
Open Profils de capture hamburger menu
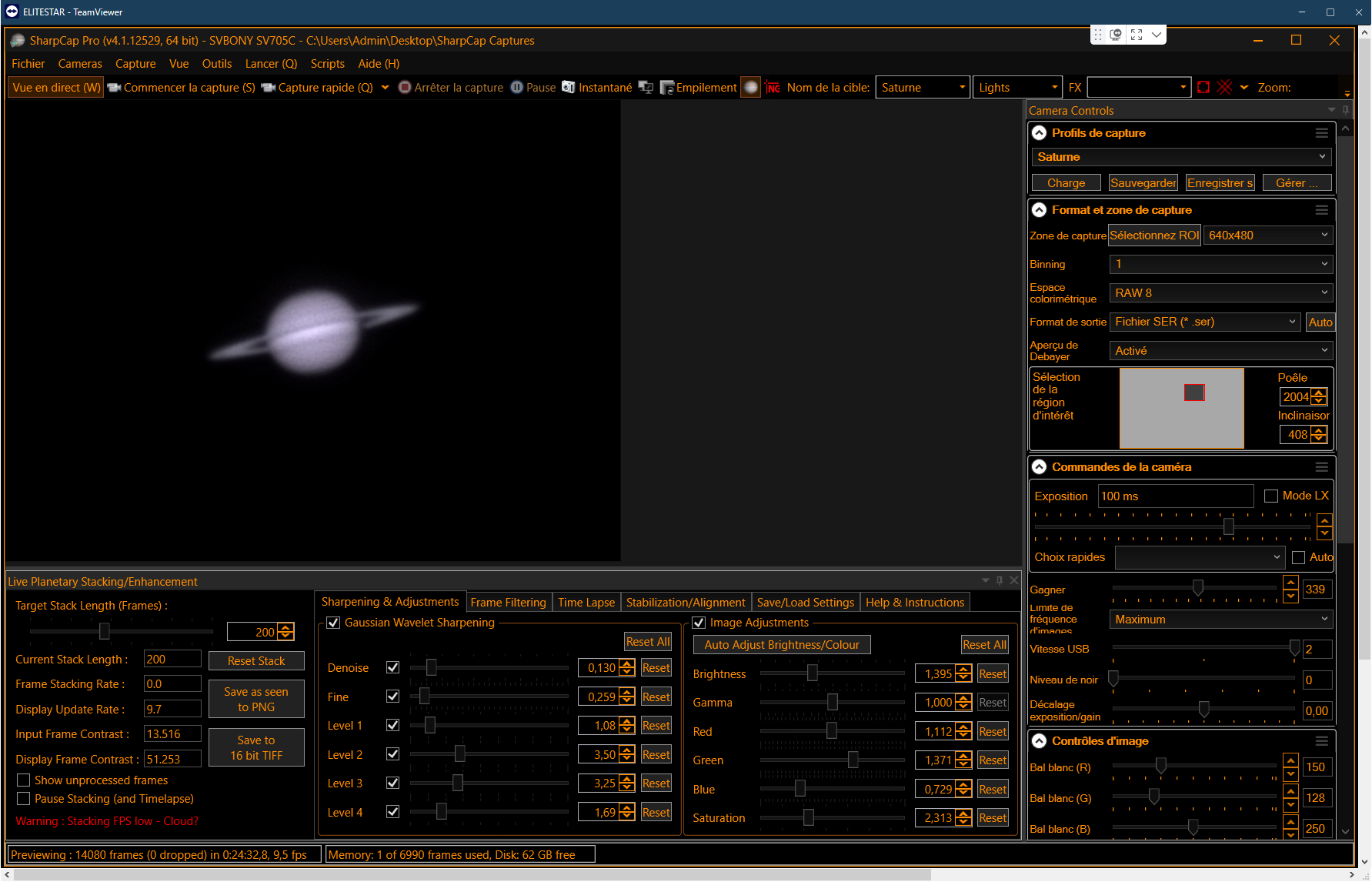[x=1322, y=133]
